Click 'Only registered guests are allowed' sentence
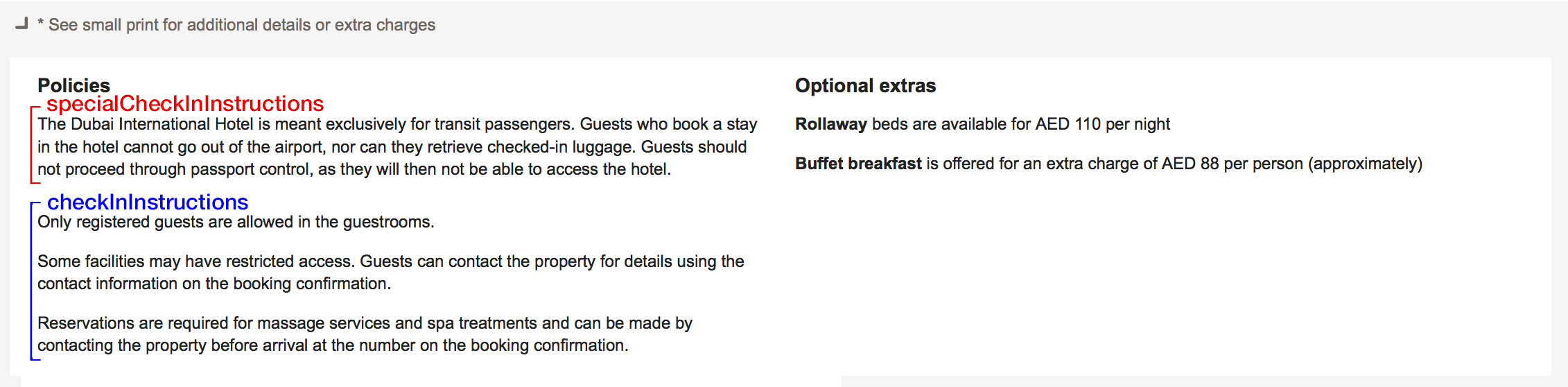The width and height of the screenshot is (1568, 387). [236, 222]
